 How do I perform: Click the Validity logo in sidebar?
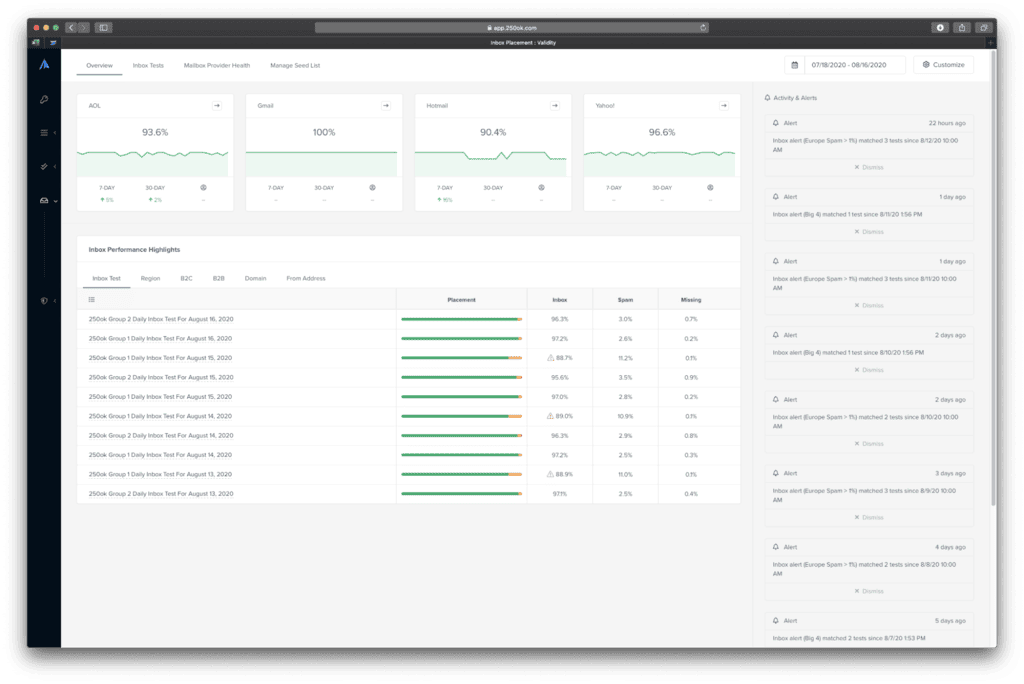44,64
